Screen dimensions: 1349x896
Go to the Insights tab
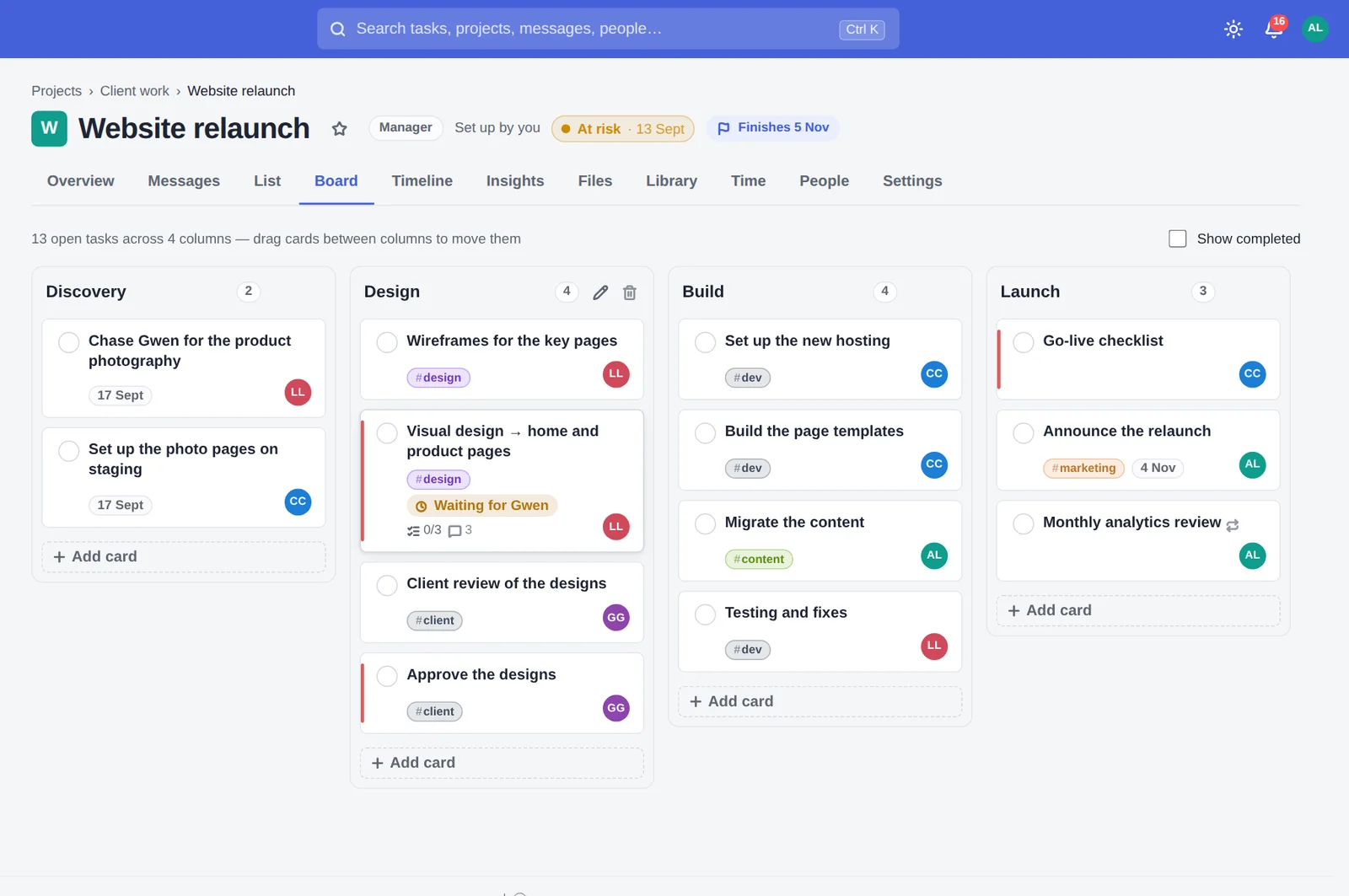pyautogui.click(x=515, y=181)
